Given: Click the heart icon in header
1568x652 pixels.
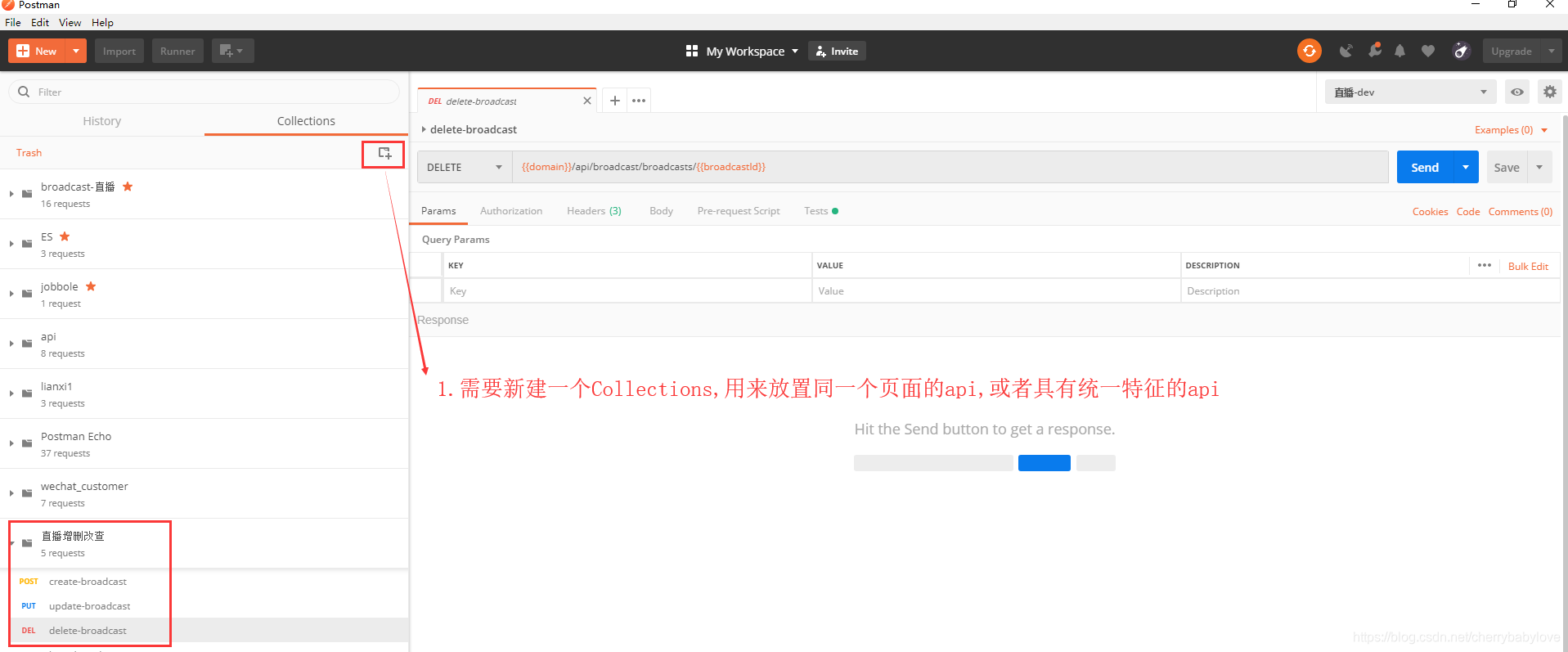Looking at the screenshot, I should point(1427,51).
